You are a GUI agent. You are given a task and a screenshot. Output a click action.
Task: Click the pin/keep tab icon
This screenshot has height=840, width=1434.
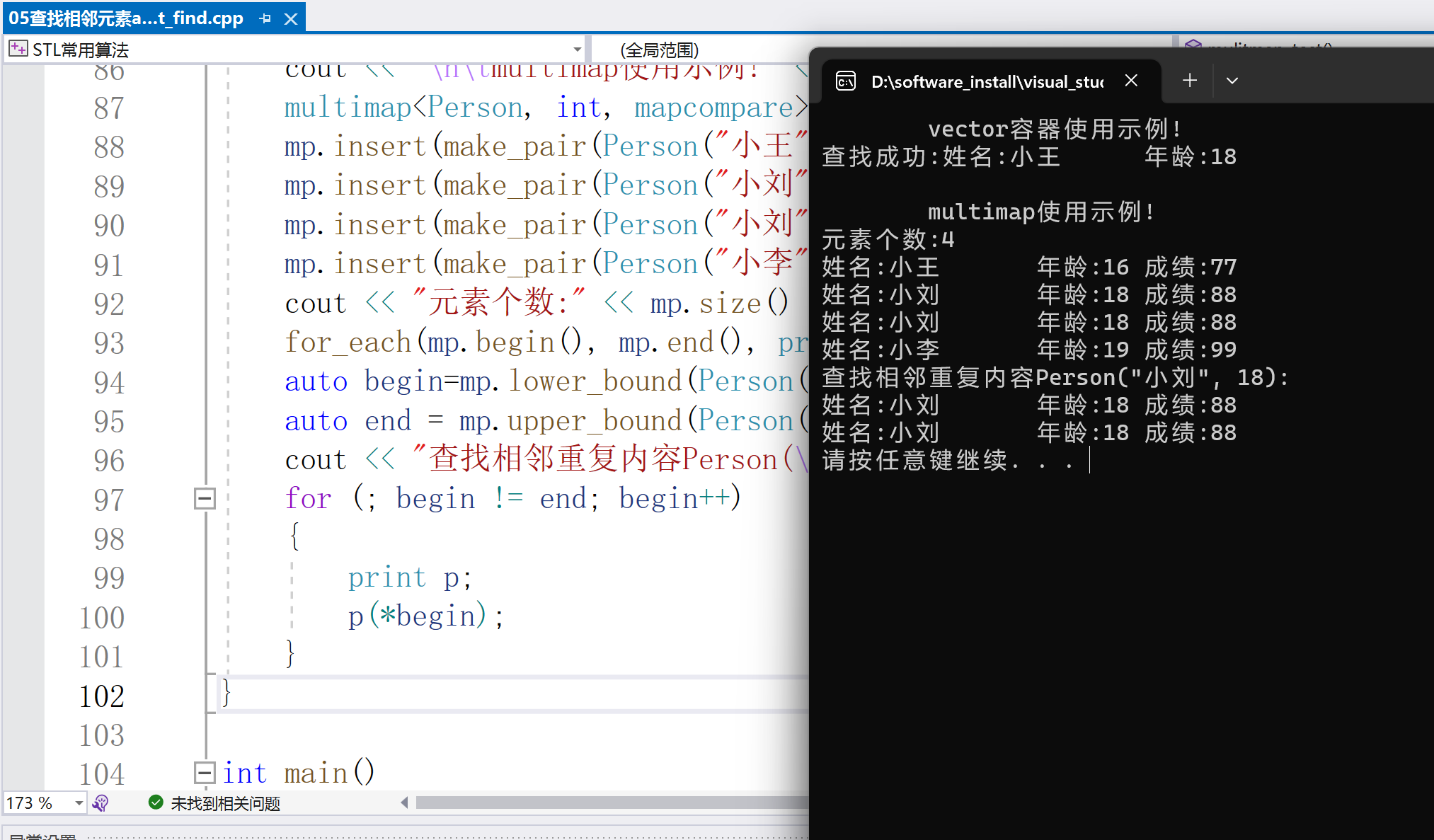pyautogui.click(x=265, y=16)
